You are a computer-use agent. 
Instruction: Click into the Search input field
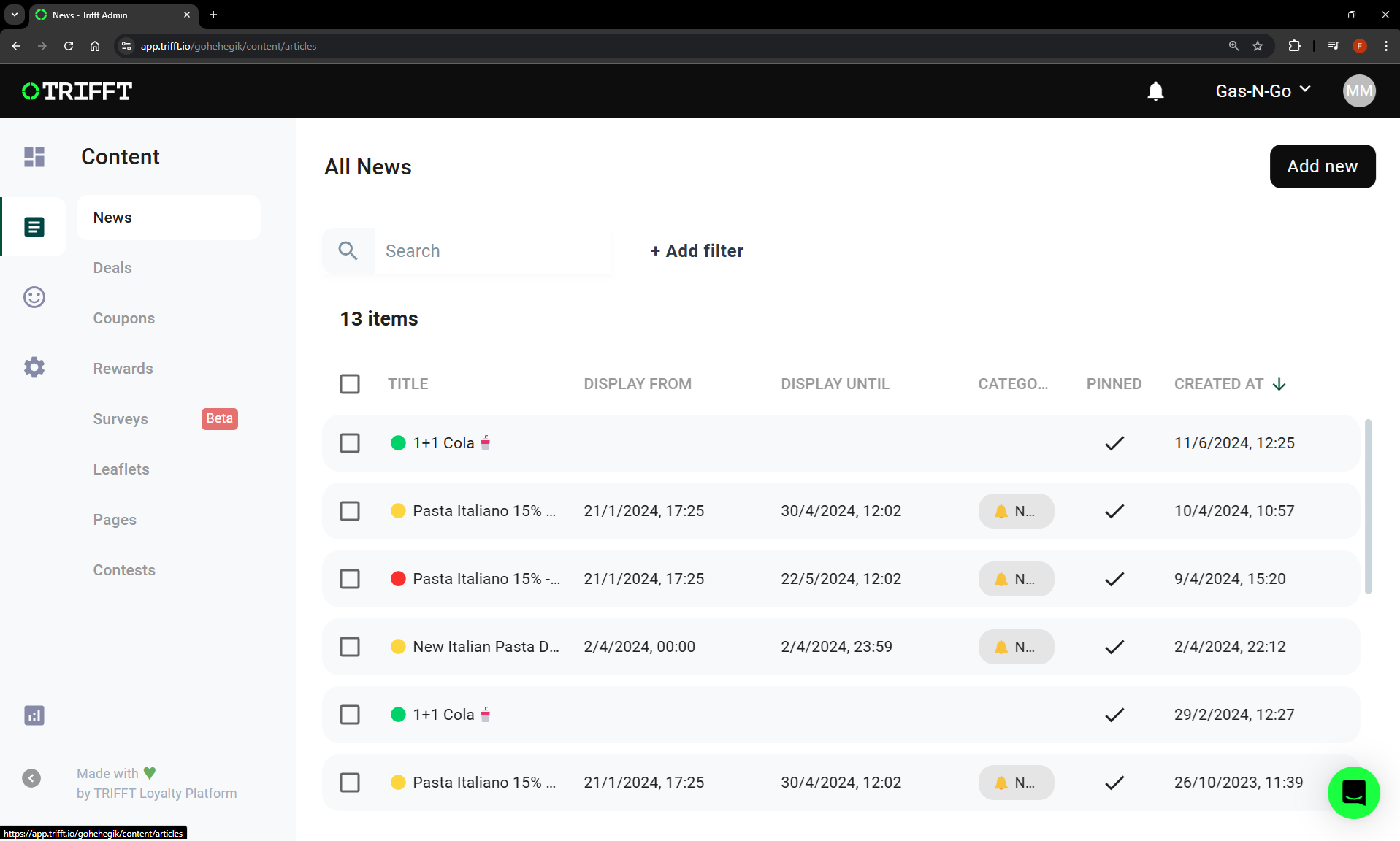tap(493, 251)
